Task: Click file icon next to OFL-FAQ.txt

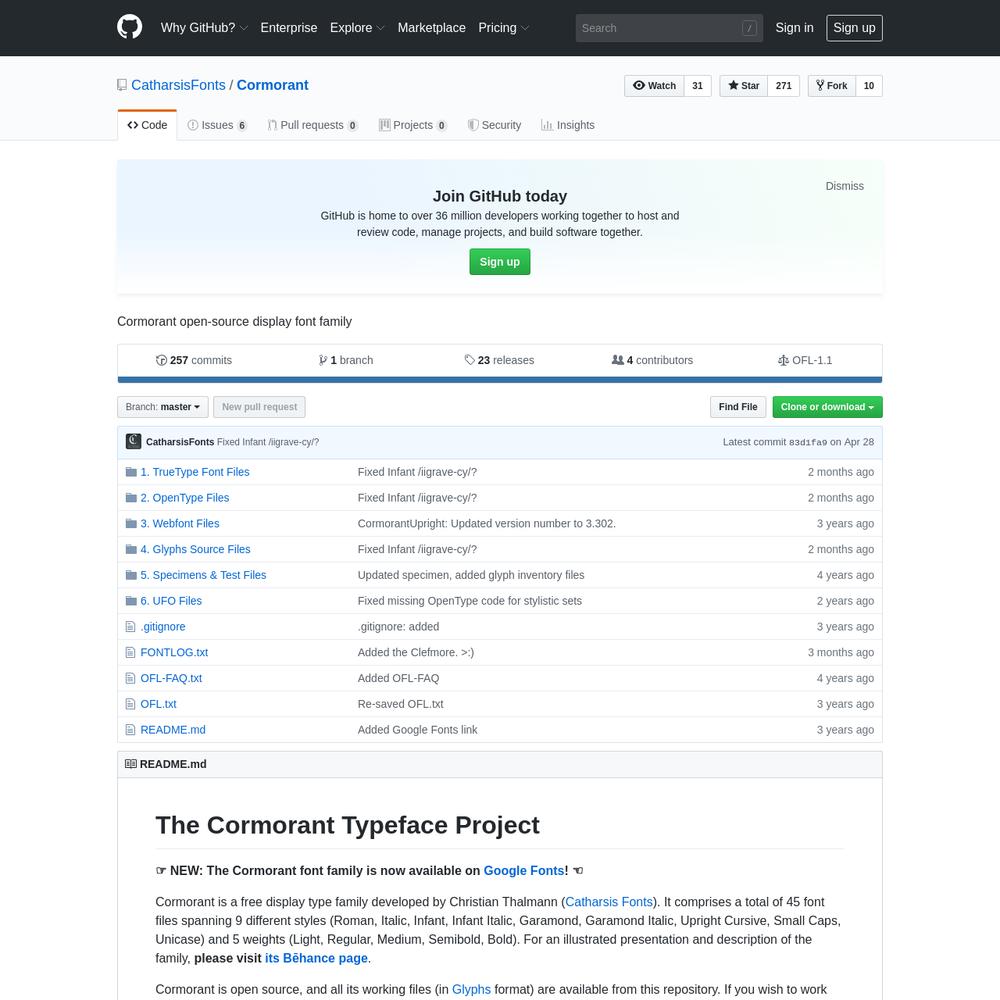Action: click(x=131, y=679)
